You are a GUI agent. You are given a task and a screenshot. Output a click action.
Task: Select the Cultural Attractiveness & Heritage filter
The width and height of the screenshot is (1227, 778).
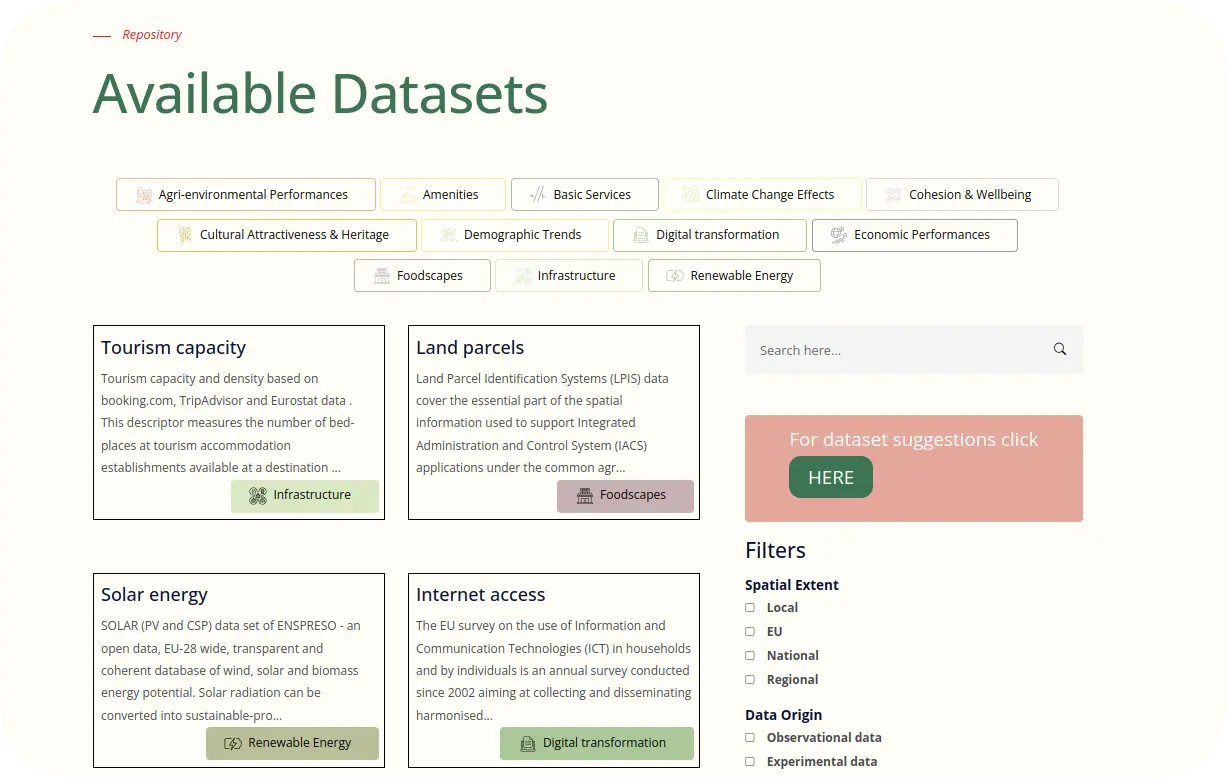[x=287, y=234]
